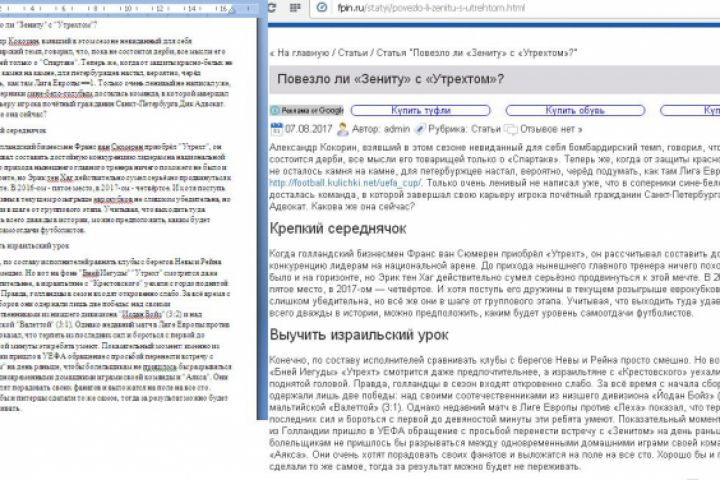720x480 pixels.
Task: Click the calendar icon next to 07.08.2017
Action: [x=276, y=129]
